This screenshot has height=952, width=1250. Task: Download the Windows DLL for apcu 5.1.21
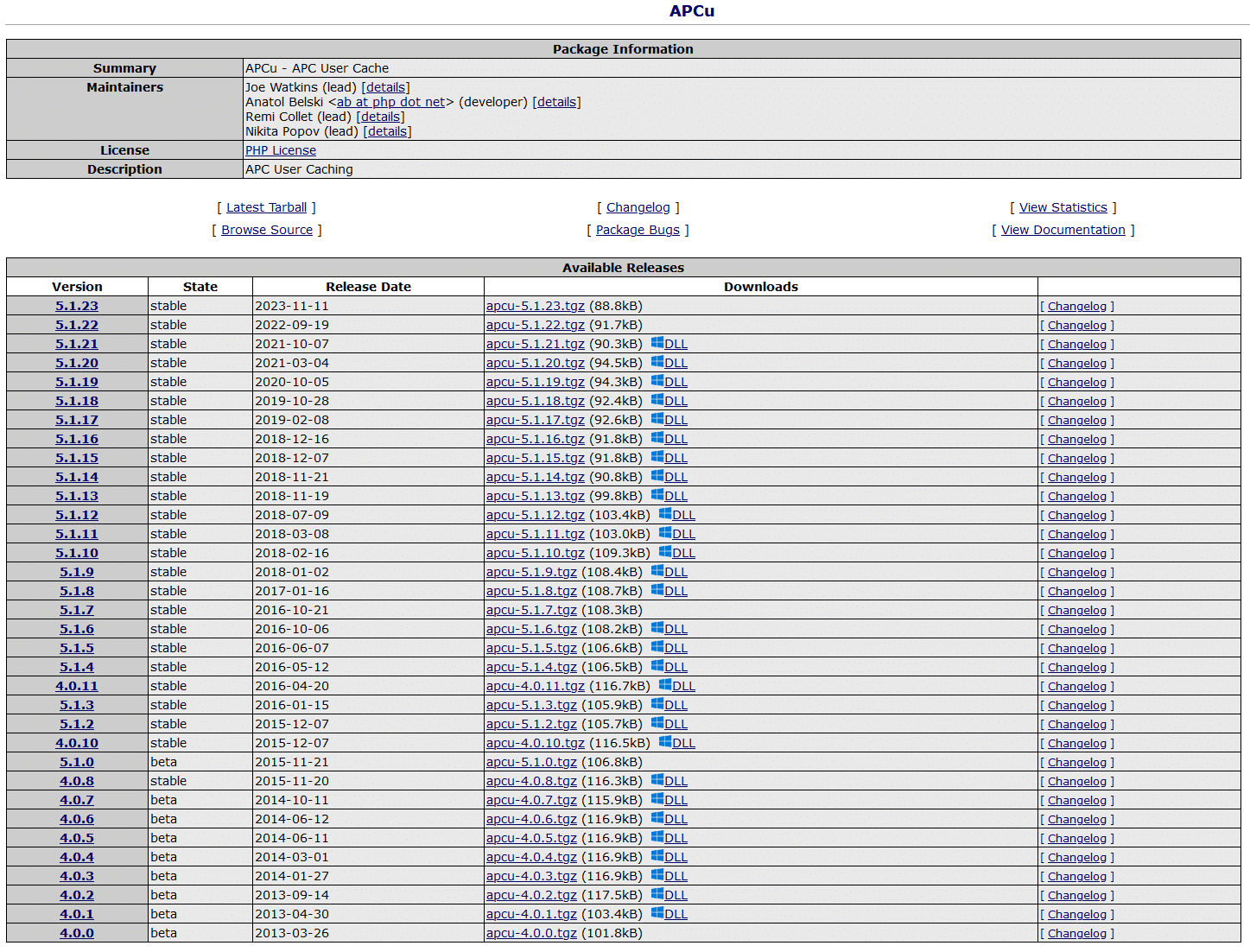pos(669,344)
